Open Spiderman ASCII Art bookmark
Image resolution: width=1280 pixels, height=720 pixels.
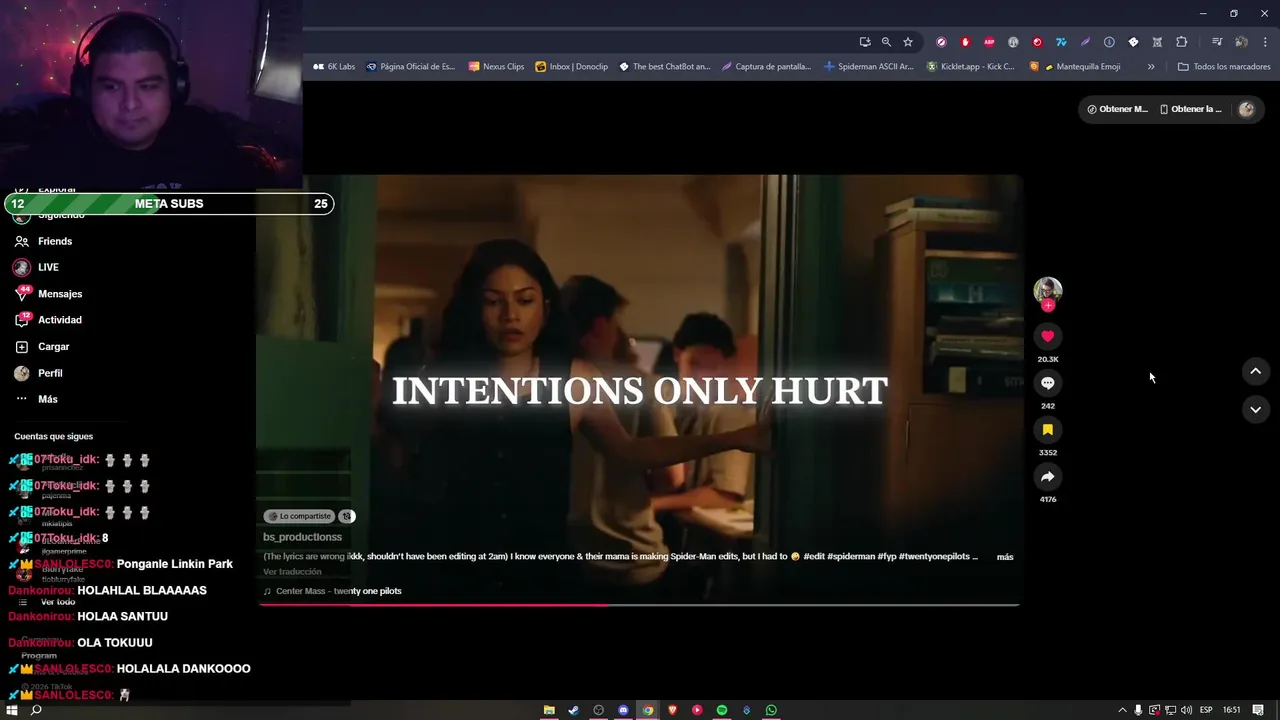click(869, 67)
